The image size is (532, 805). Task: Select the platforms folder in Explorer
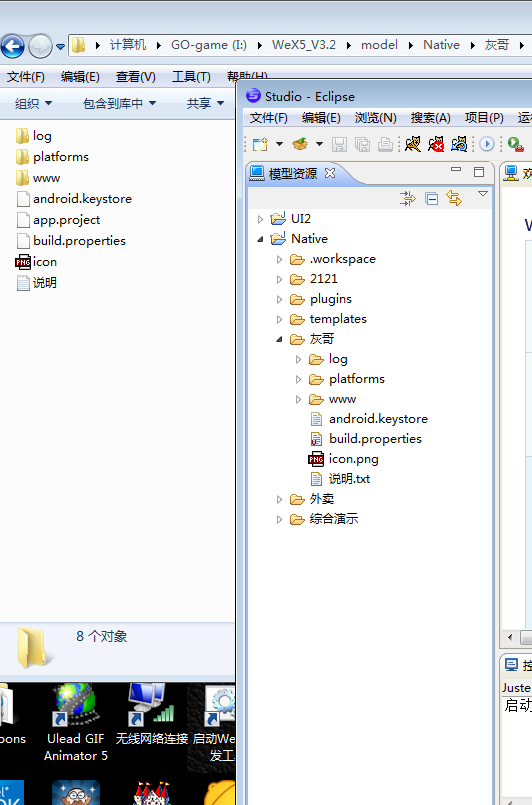(52, 157)
